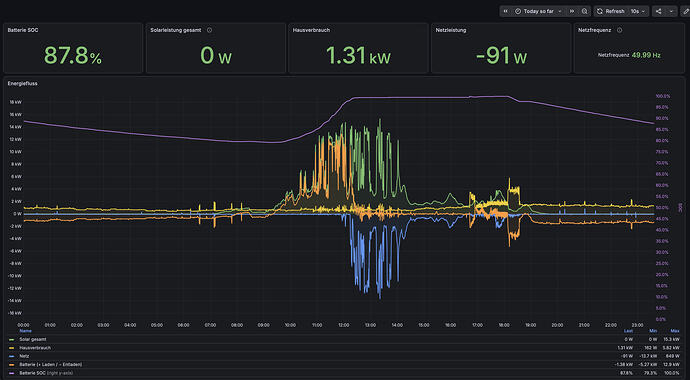Click the purple Batterie SOC legend swatch

tap(11, 373)
